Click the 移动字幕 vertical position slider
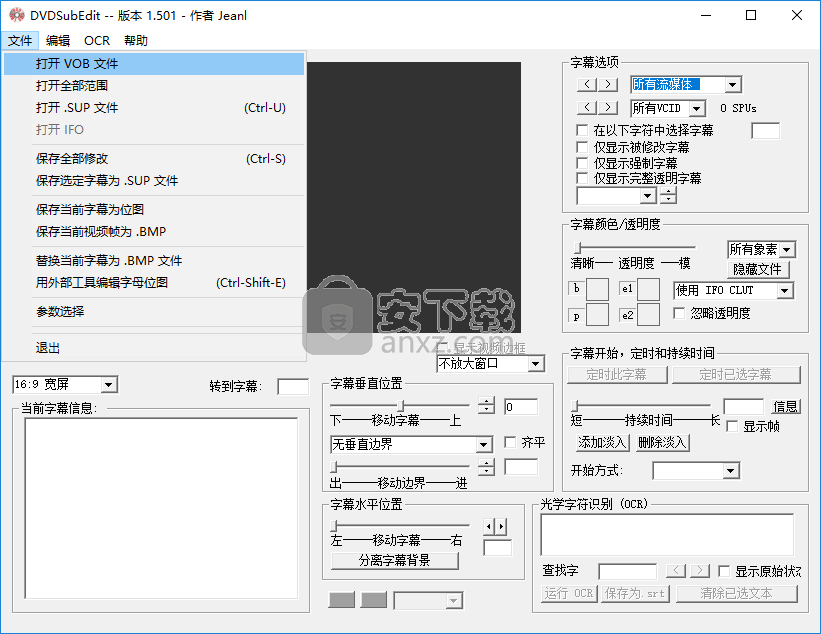 tap(400, 405)
